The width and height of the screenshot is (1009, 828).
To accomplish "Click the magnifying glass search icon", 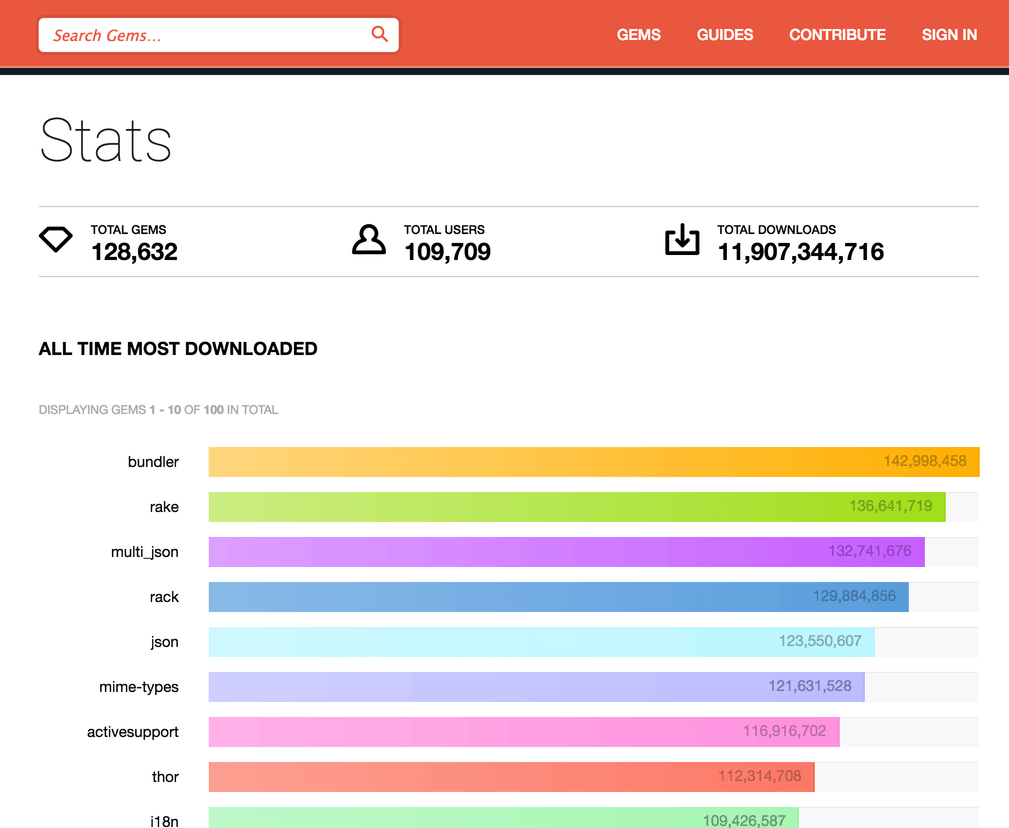I will click(x=379, y=34).
